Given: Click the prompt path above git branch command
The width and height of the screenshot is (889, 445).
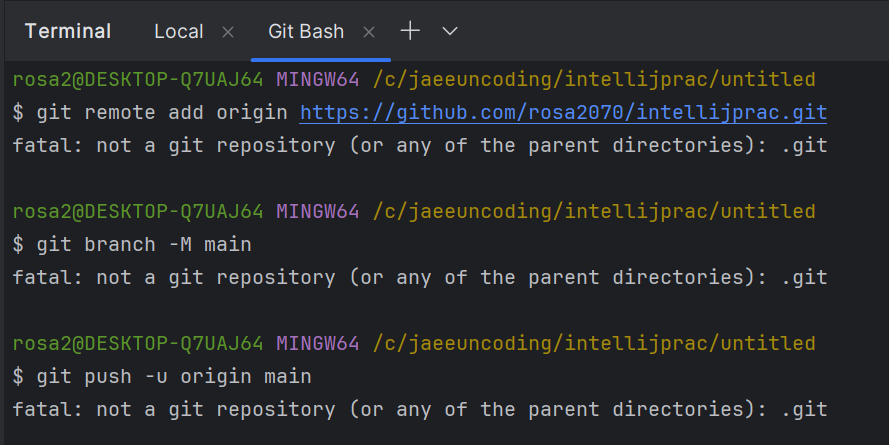Looking at the screenshot, I should 594,211.
